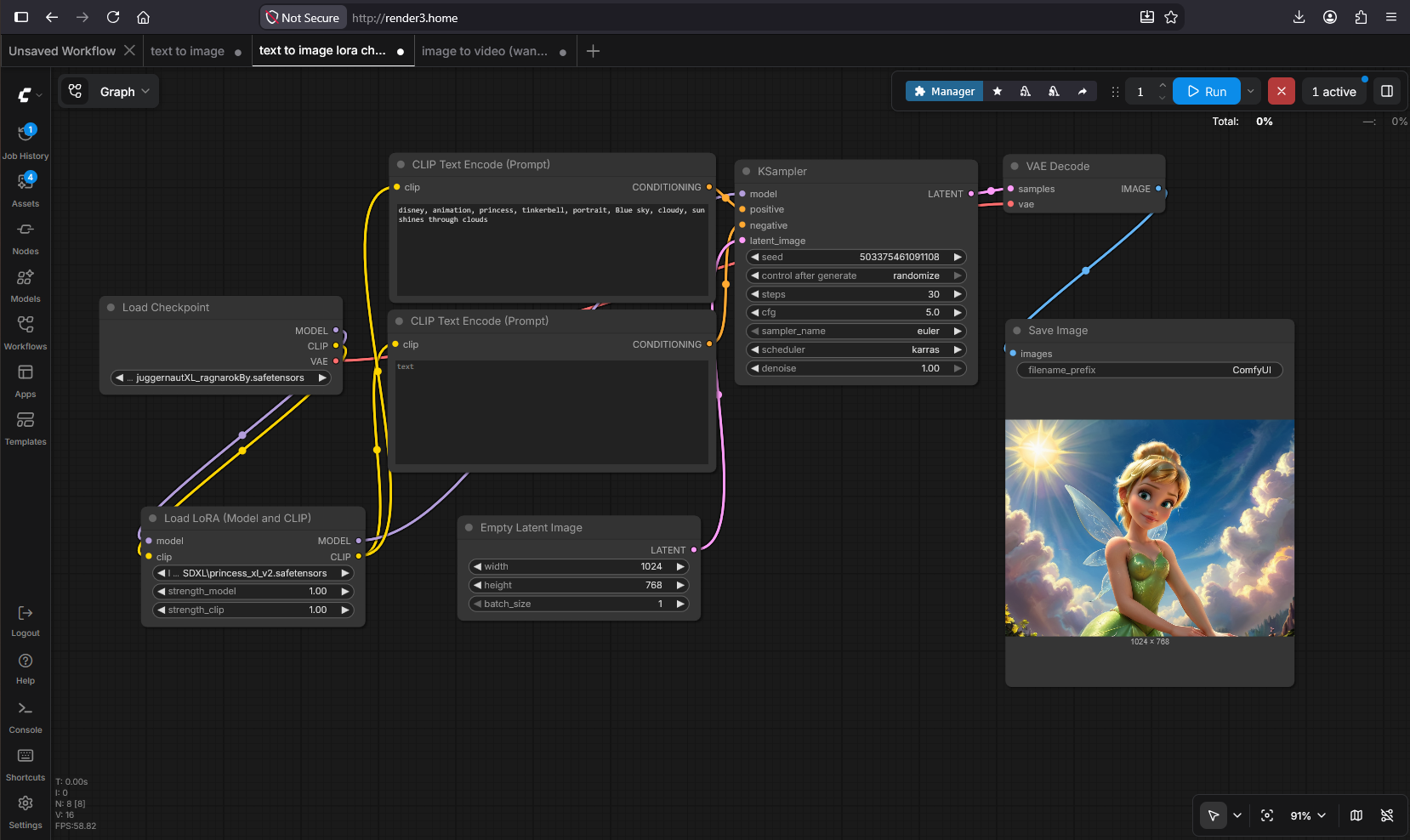Open the Templates sidebar panel
The image size is (1410, 840).
pos(26,428)
